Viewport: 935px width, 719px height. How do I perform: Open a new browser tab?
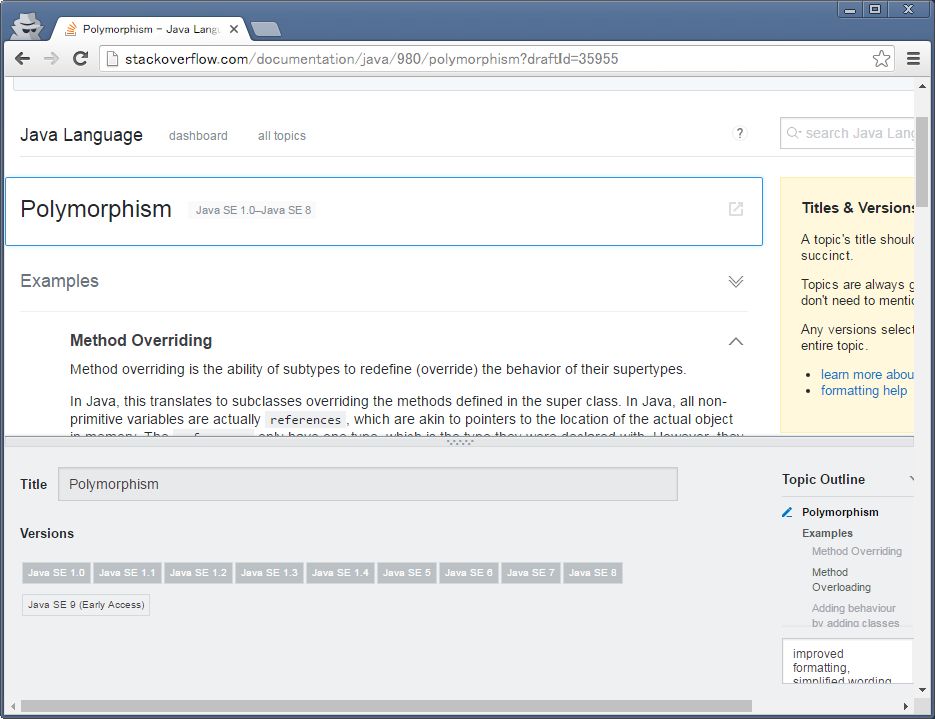266,29
